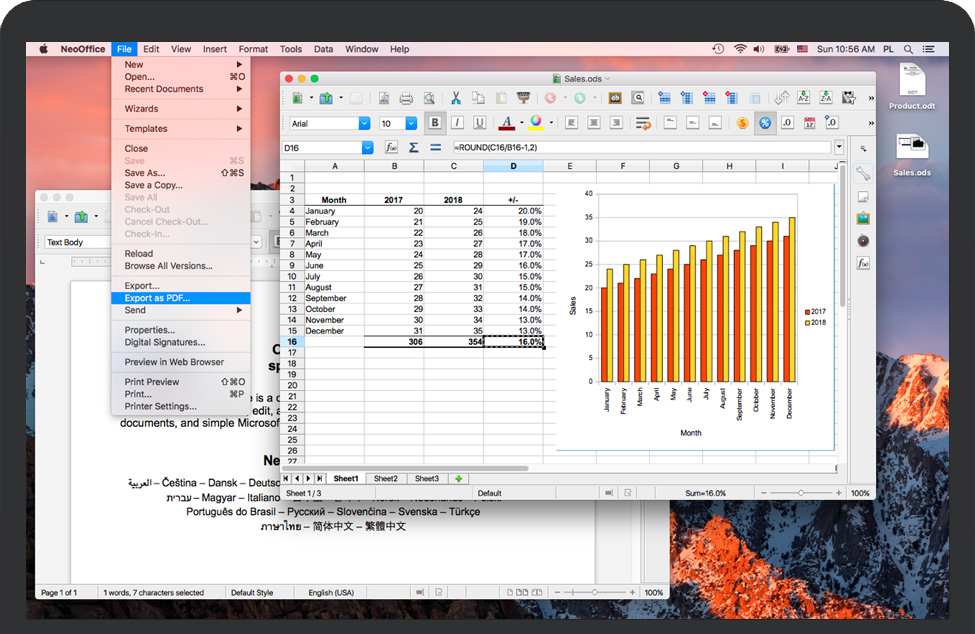Open Sales.ods file on the desktop
The width and height of the screenshot is (975, 634).
911,155
